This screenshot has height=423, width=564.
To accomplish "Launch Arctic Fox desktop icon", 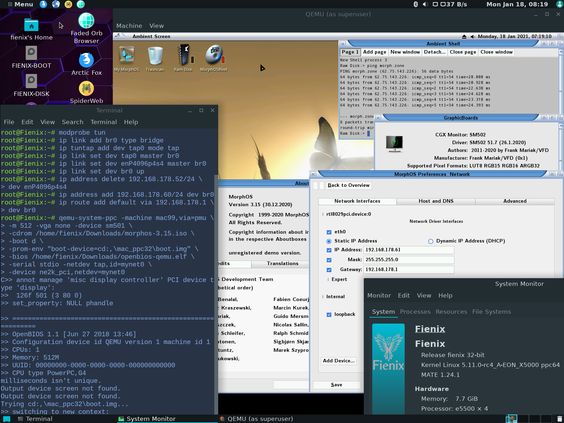I will click(x=86, y=60).
